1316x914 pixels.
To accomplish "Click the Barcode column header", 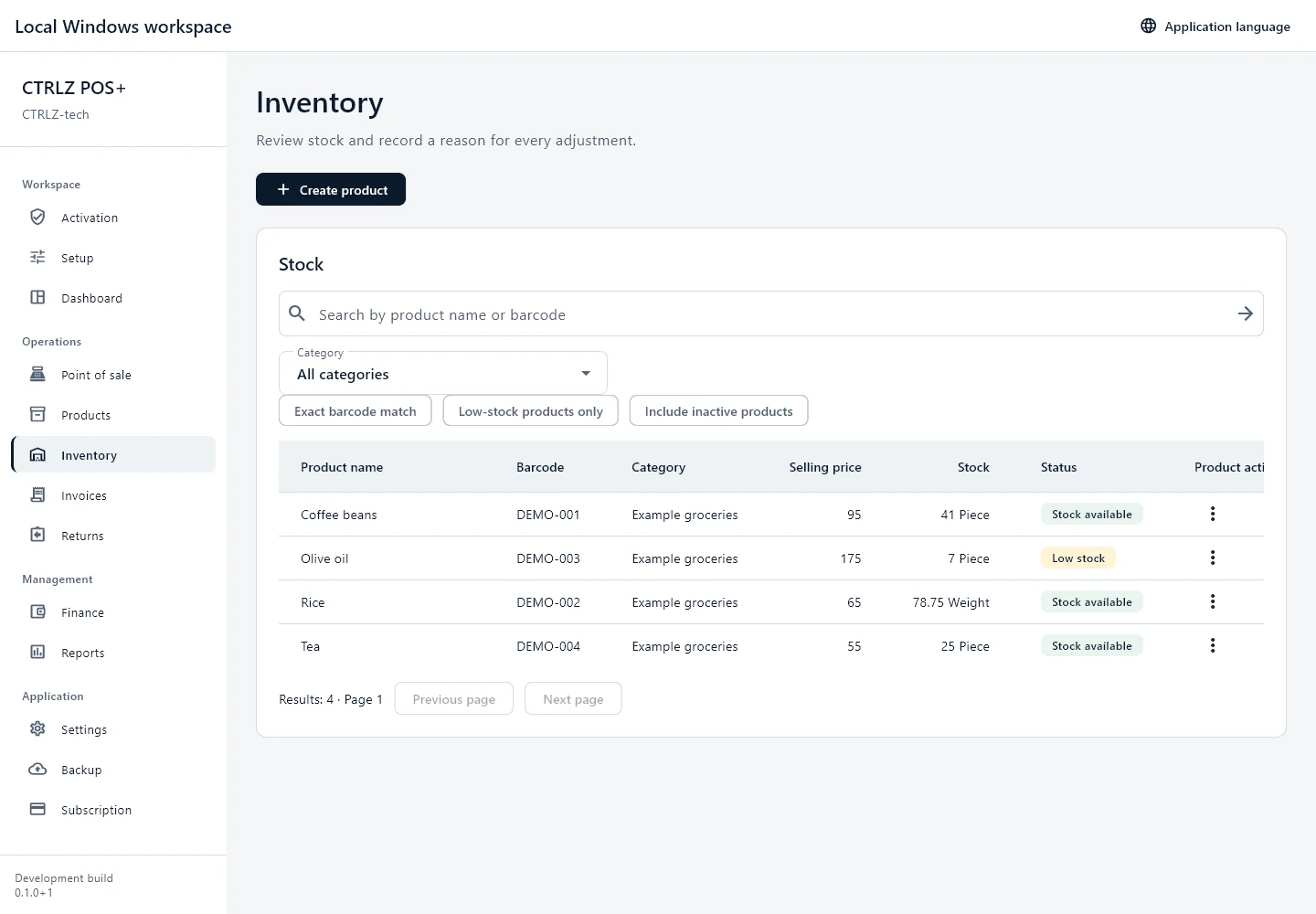I will [540, 467].
